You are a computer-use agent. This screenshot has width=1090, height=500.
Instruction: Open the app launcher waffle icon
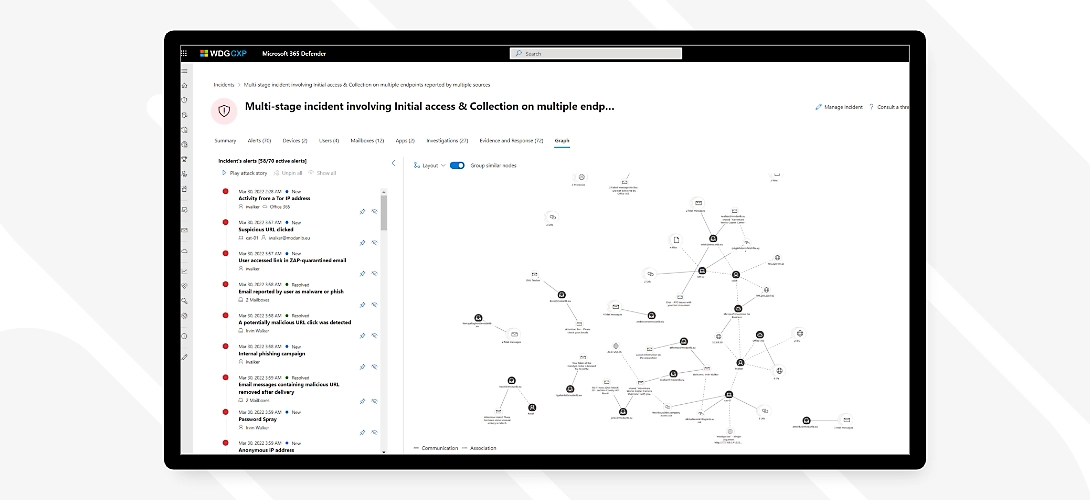point(184,53)
